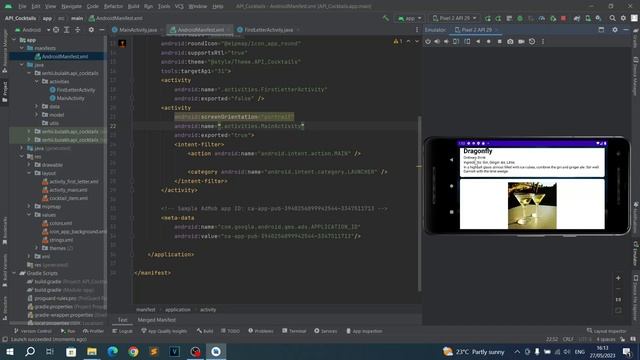This screenshot has width=640, height=360.
Task: Open Logcat tool window
Action: (x=122, y=331)
